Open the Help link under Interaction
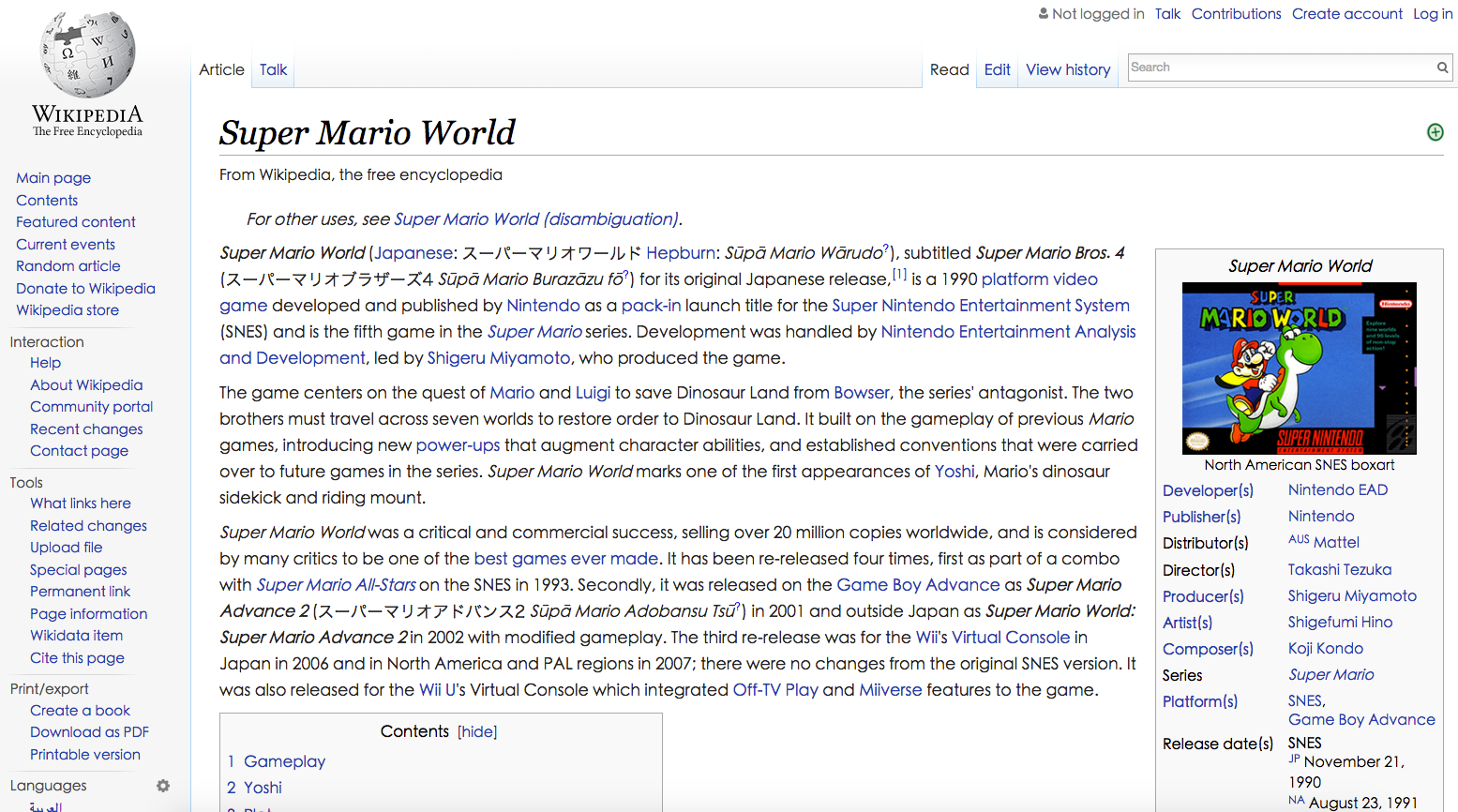This screenshot has height=812, width=1458. (x=45, y=363)
